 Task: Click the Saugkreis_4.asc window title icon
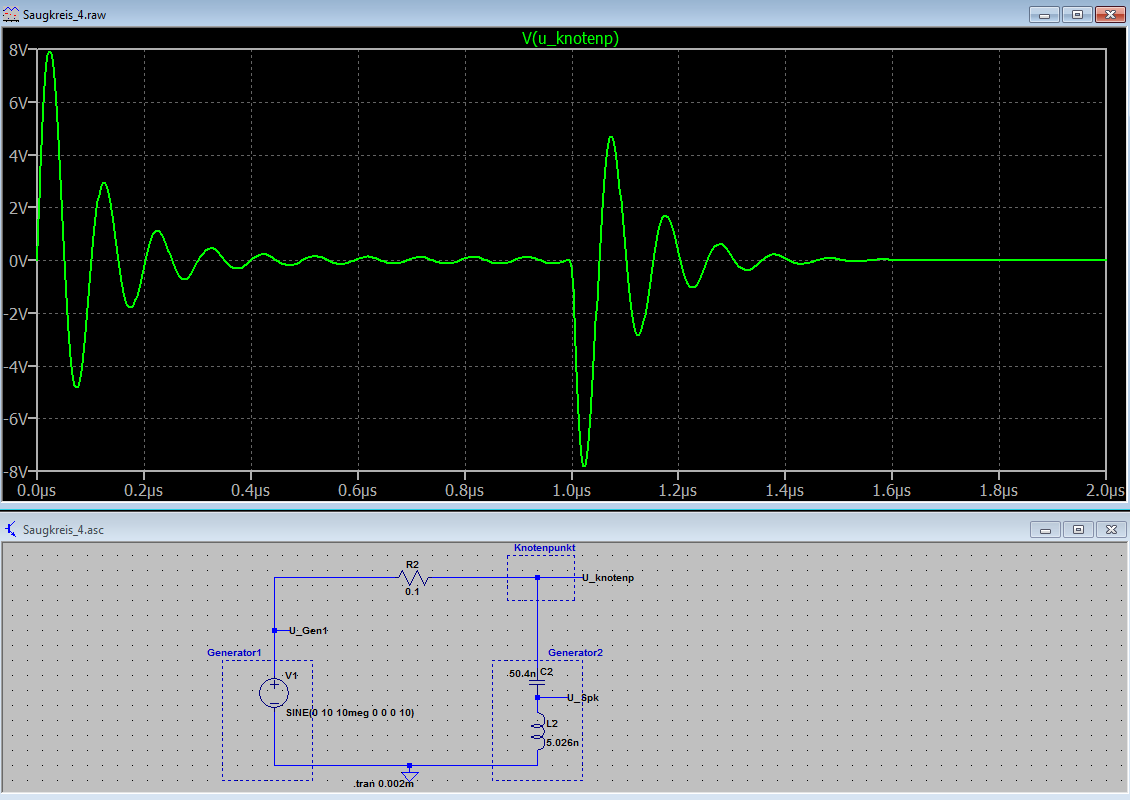point(10,530)
